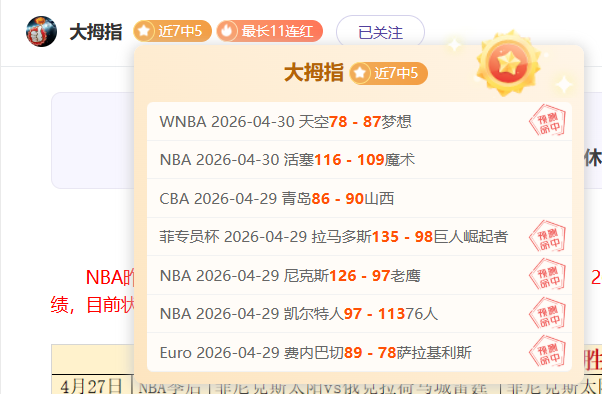
Task: Select 预测命中 stamp on 尼克斯 row
Action: 547,274
